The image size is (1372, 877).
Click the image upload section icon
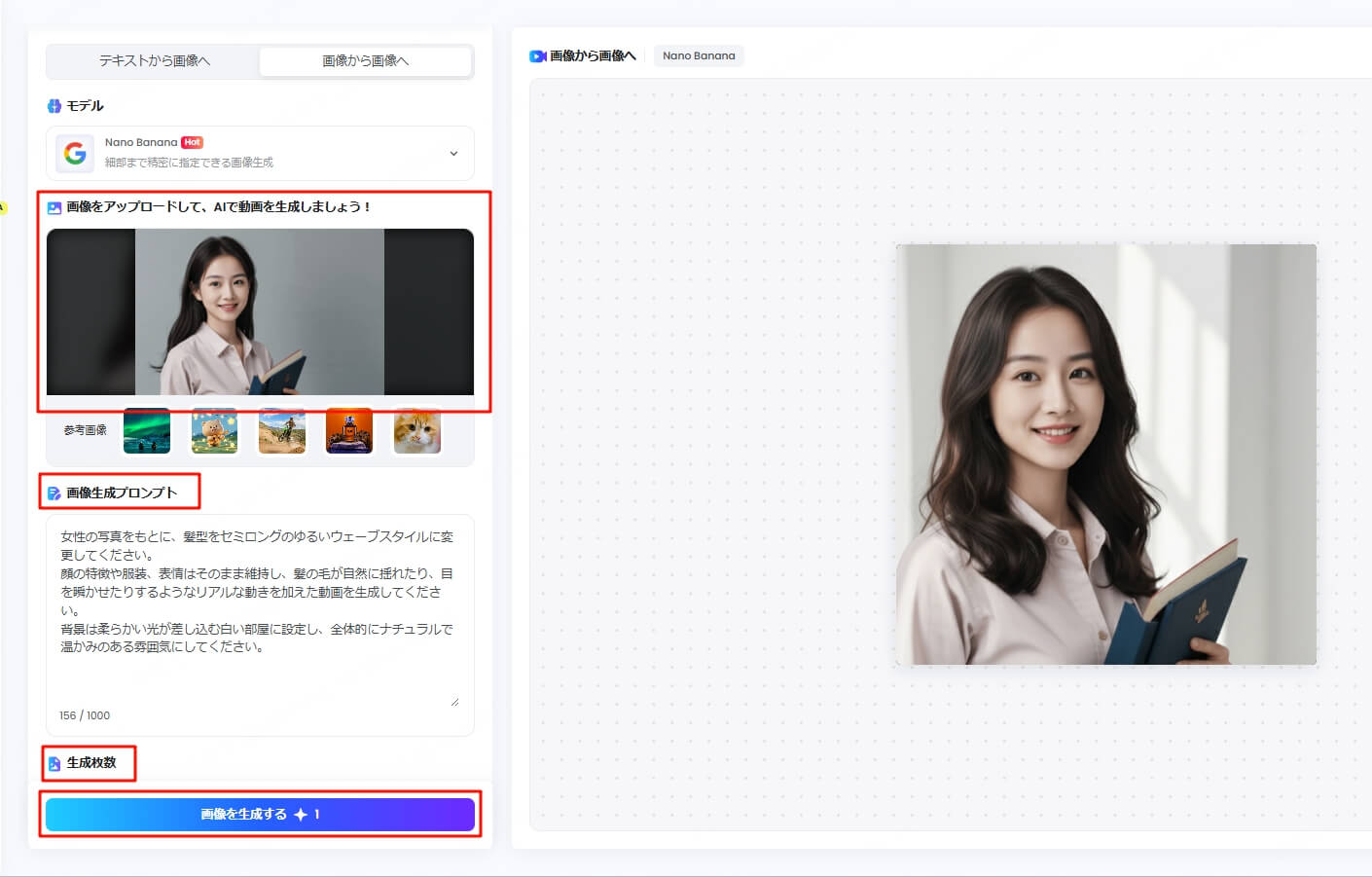tap(54, 207)
